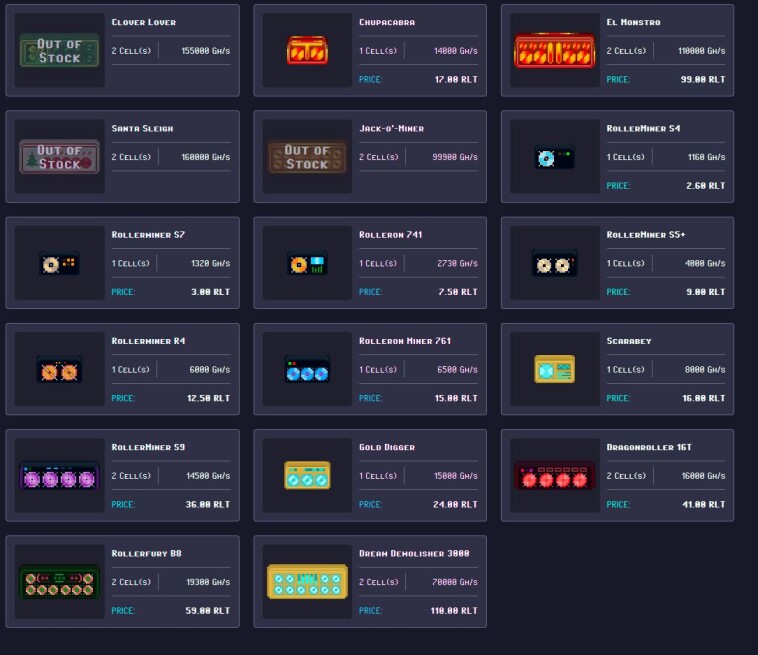
Task: Open the Clover Lover title
Action: [144, 22]
